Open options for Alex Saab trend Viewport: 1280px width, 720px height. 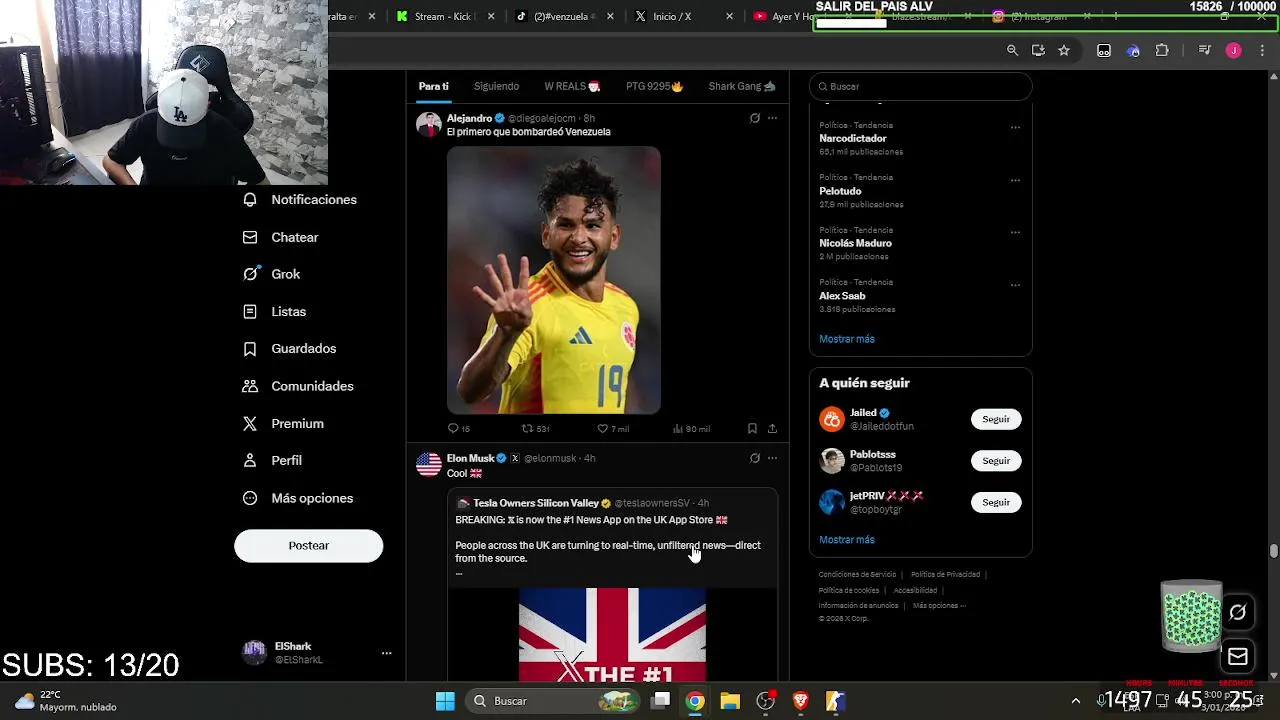coord(1015,285)
